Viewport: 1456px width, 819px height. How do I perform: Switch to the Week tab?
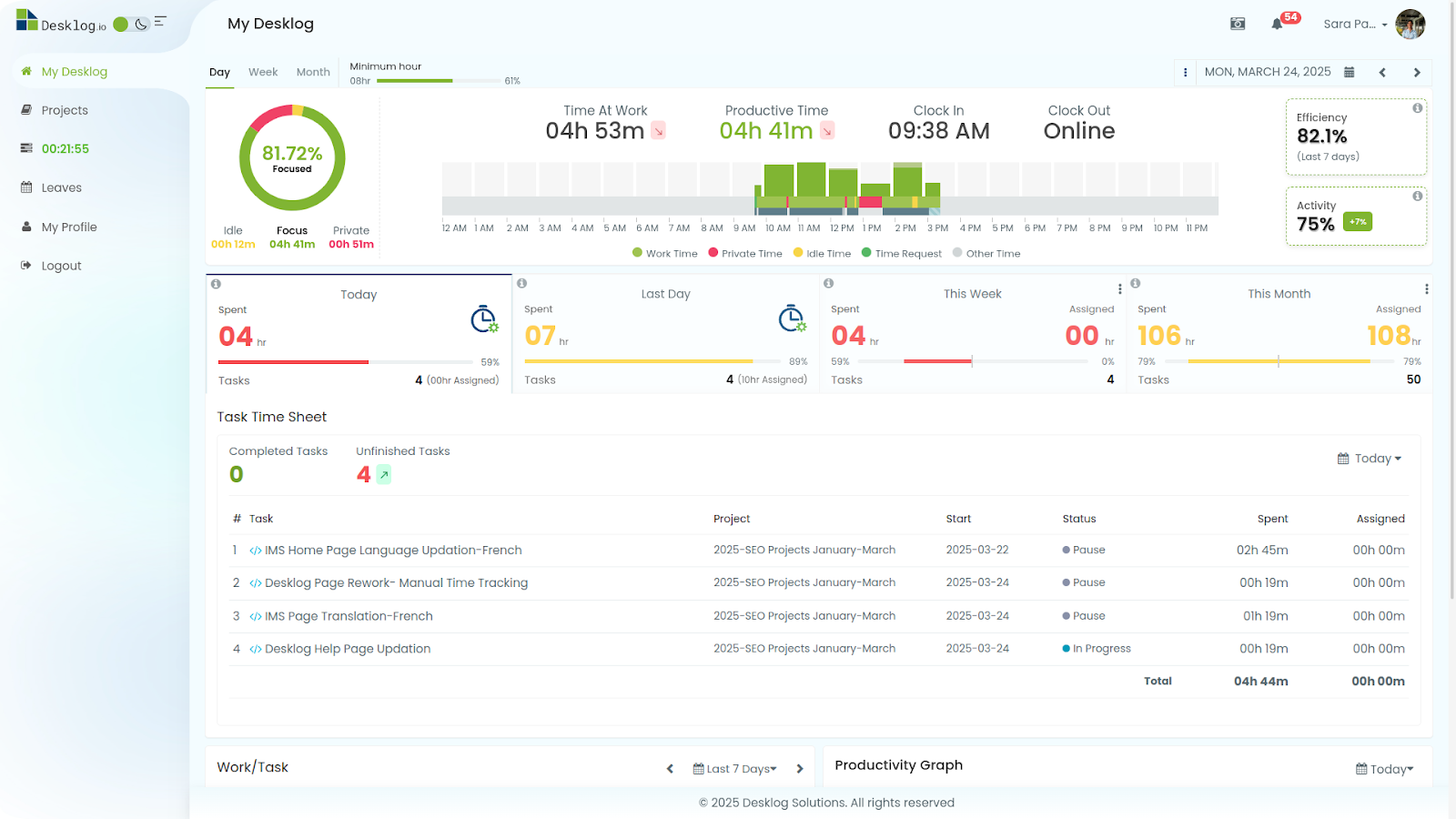(263, 72)
